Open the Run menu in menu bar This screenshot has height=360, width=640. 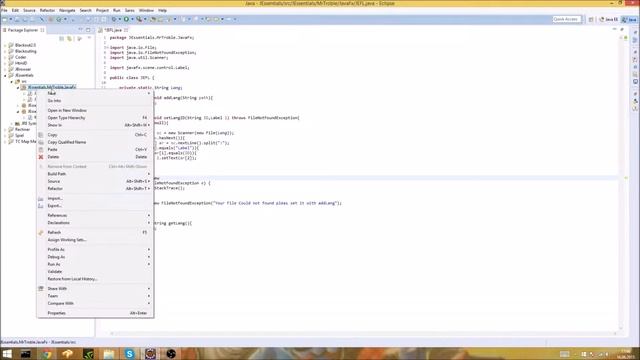click(117, 10)
